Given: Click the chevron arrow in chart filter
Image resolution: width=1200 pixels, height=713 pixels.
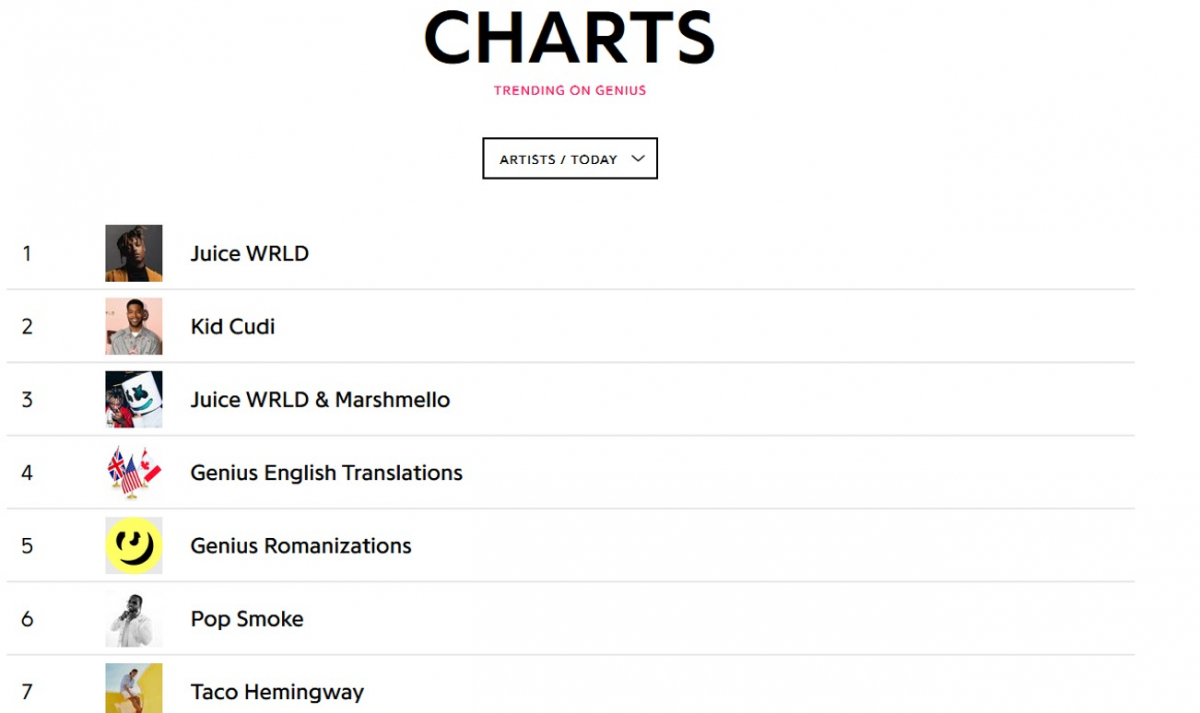Looking at the screenshot, I should (x=638, y=158).
